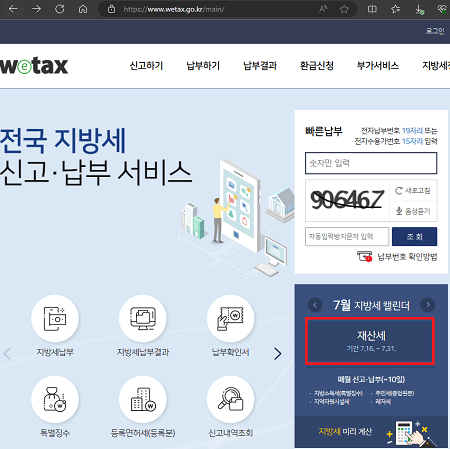Click the browser forward arrow
This screenshot has width=450, height=449.
coord(36,9)
